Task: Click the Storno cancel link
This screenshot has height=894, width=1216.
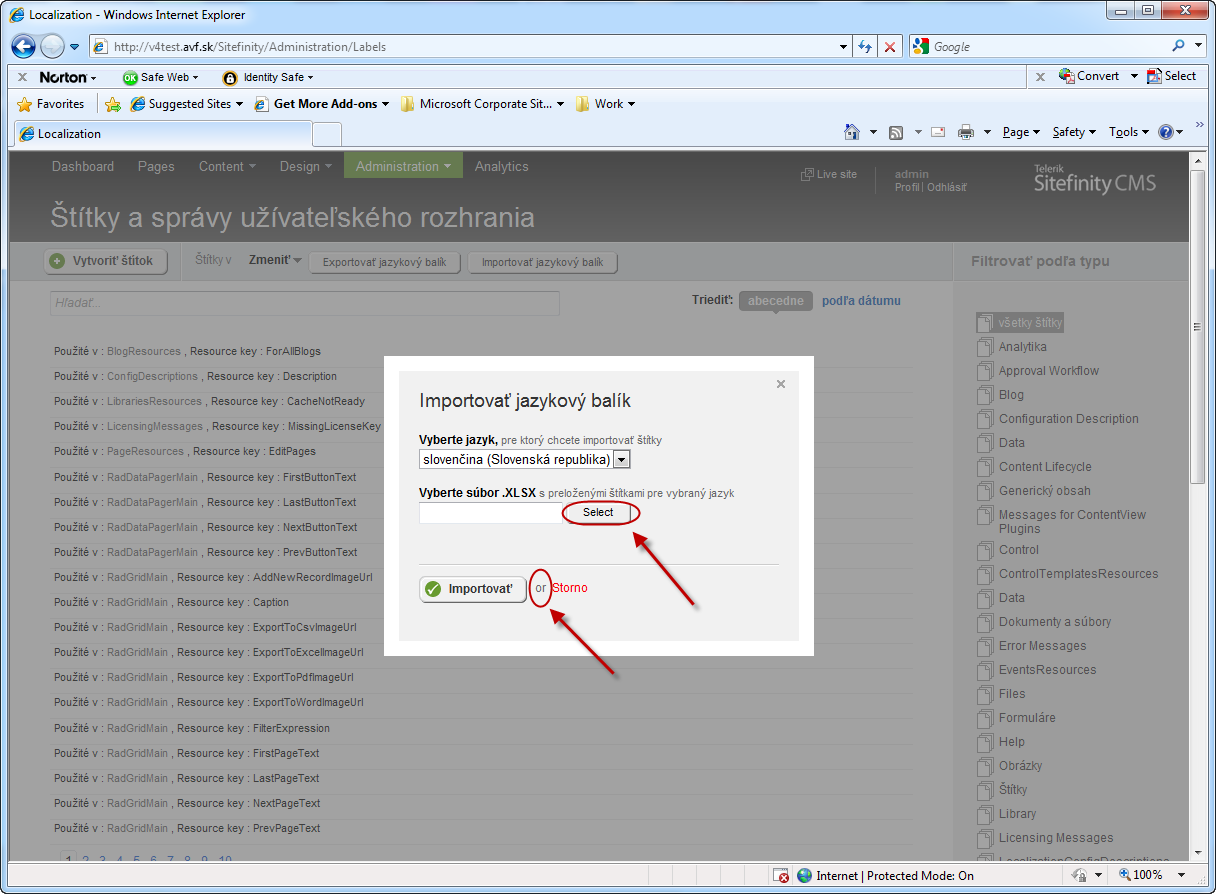Action: pos(570,588)
